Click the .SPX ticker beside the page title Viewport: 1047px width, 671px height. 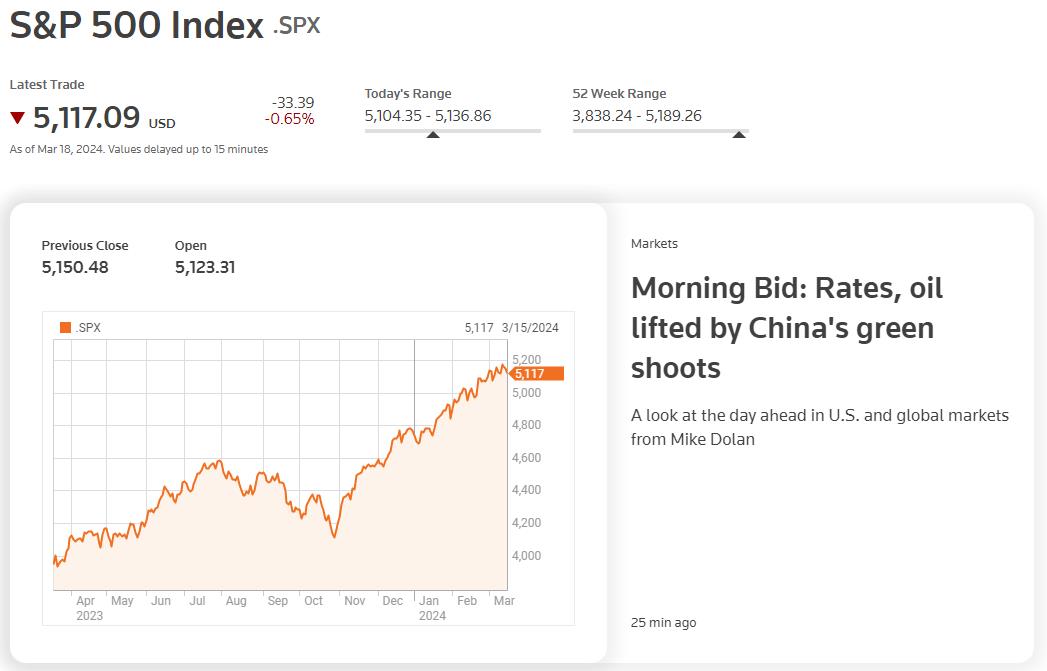[297, 27]
